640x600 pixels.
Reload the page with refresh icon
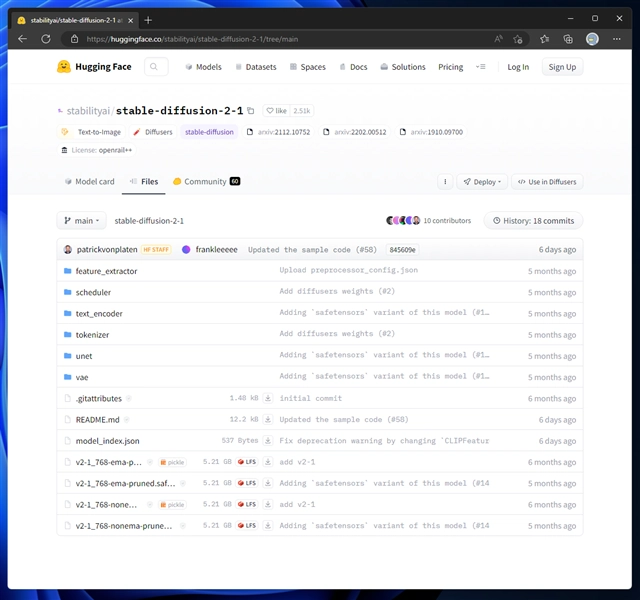[x=46, y=39]
